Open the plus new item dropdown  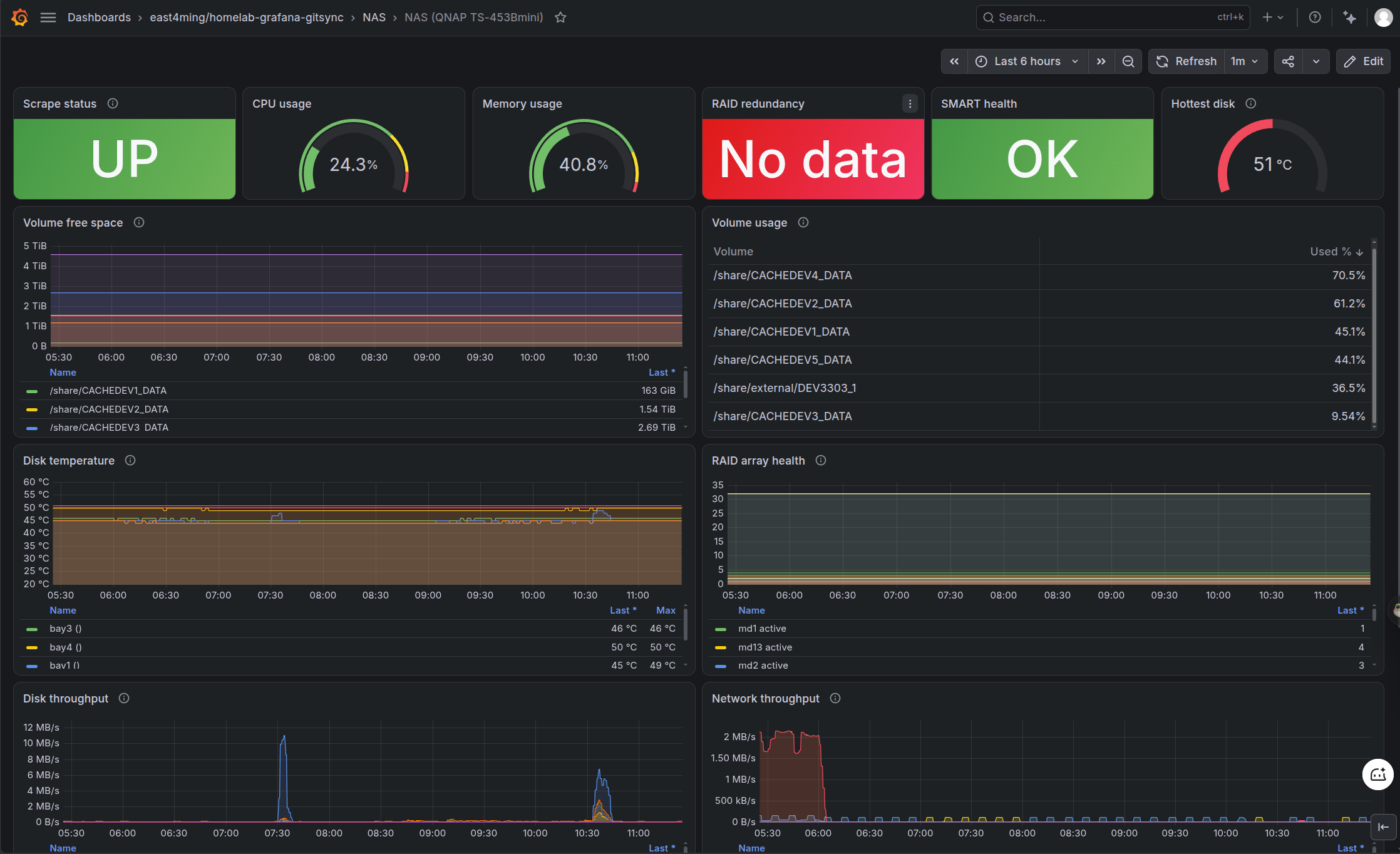1273,18
